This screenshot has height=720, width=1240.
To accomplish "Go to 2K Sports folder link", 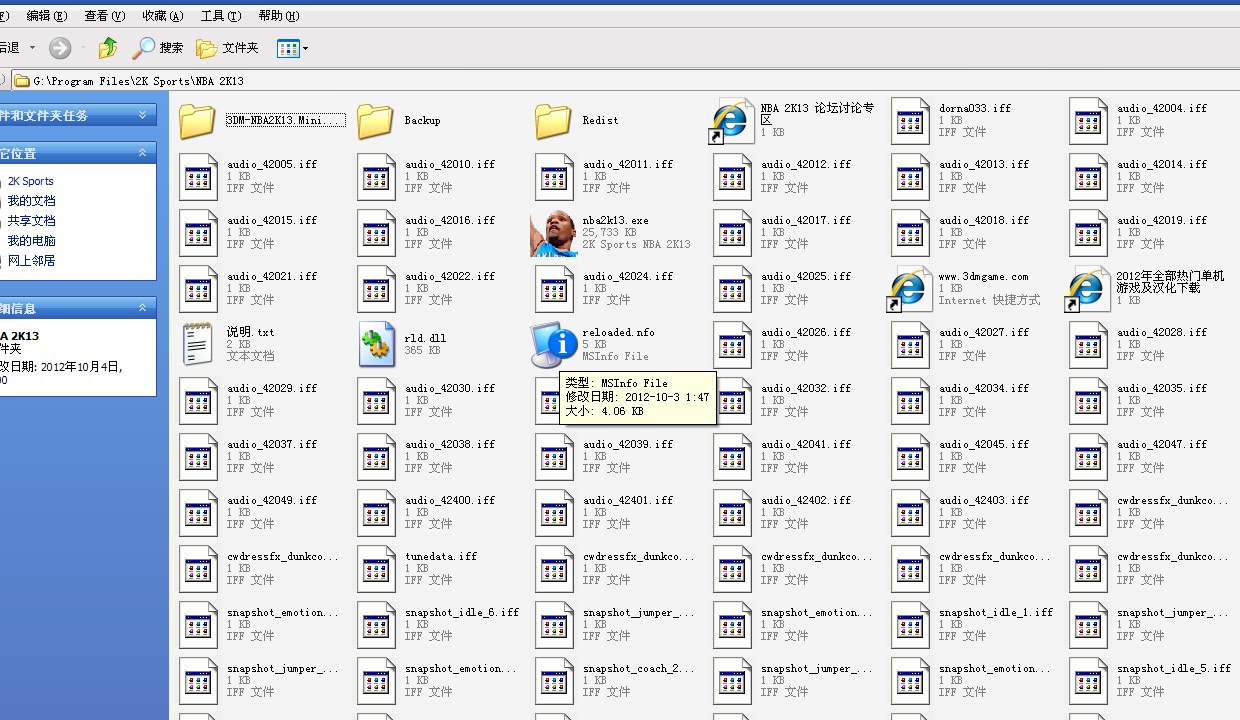I will (x=31, y=181).
